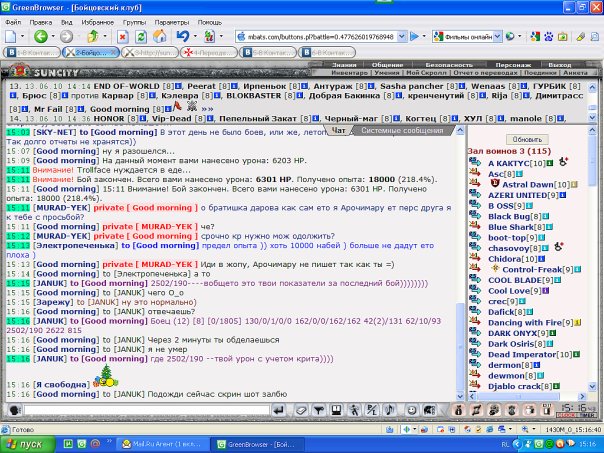Click the green Refresh page icon
The width and height of the screenshot is (604, 453).
click(x=141, y=37)
